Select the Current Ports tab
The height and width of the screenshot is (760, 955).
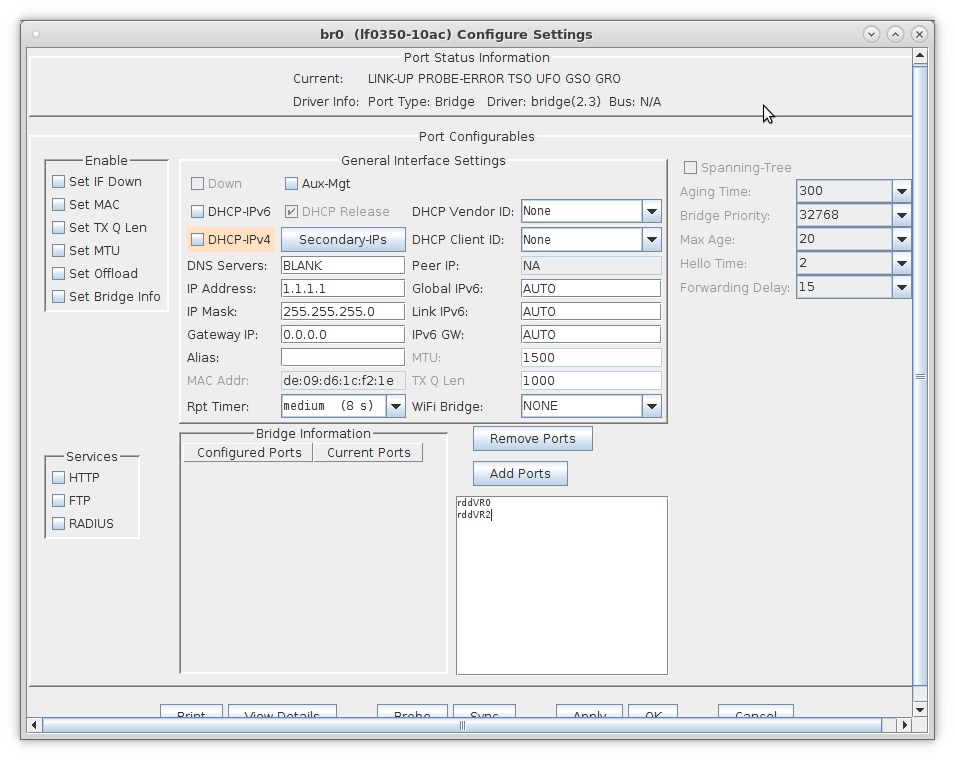pyautogui.click(x=368, y=453)
